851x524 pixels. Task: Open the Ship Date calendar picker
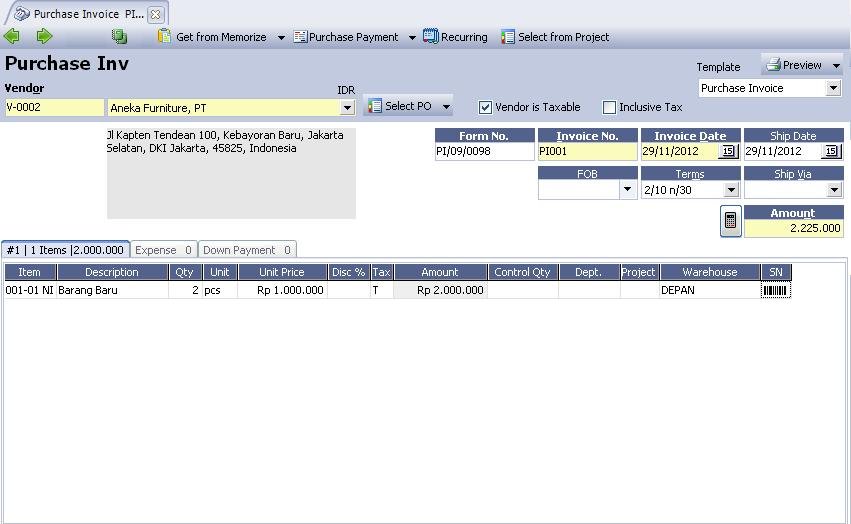click(831, 151)
